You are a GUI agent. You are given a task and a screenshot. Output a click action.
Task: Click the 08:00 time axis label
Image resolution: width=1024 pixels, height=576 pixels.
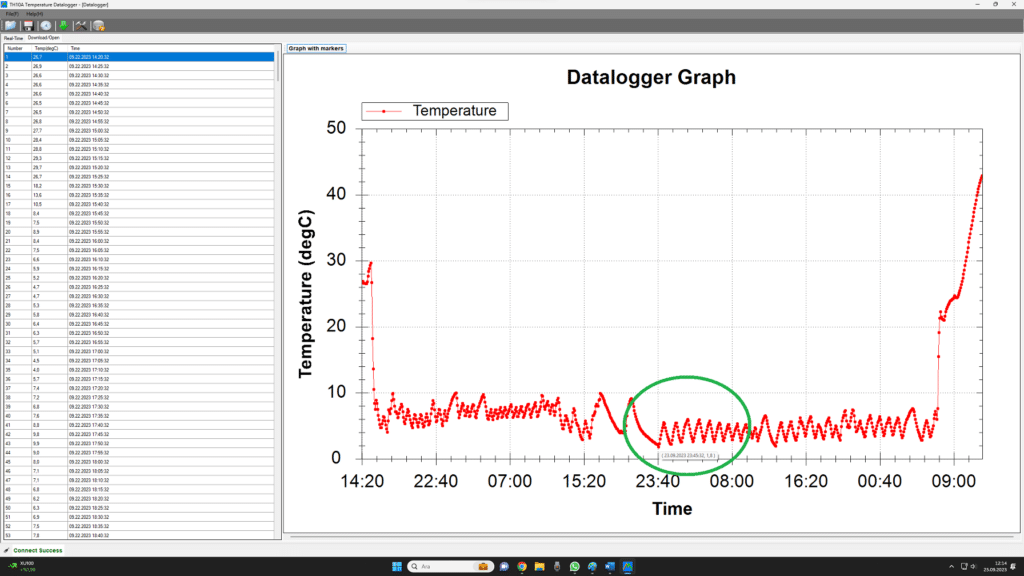point(731,481)
